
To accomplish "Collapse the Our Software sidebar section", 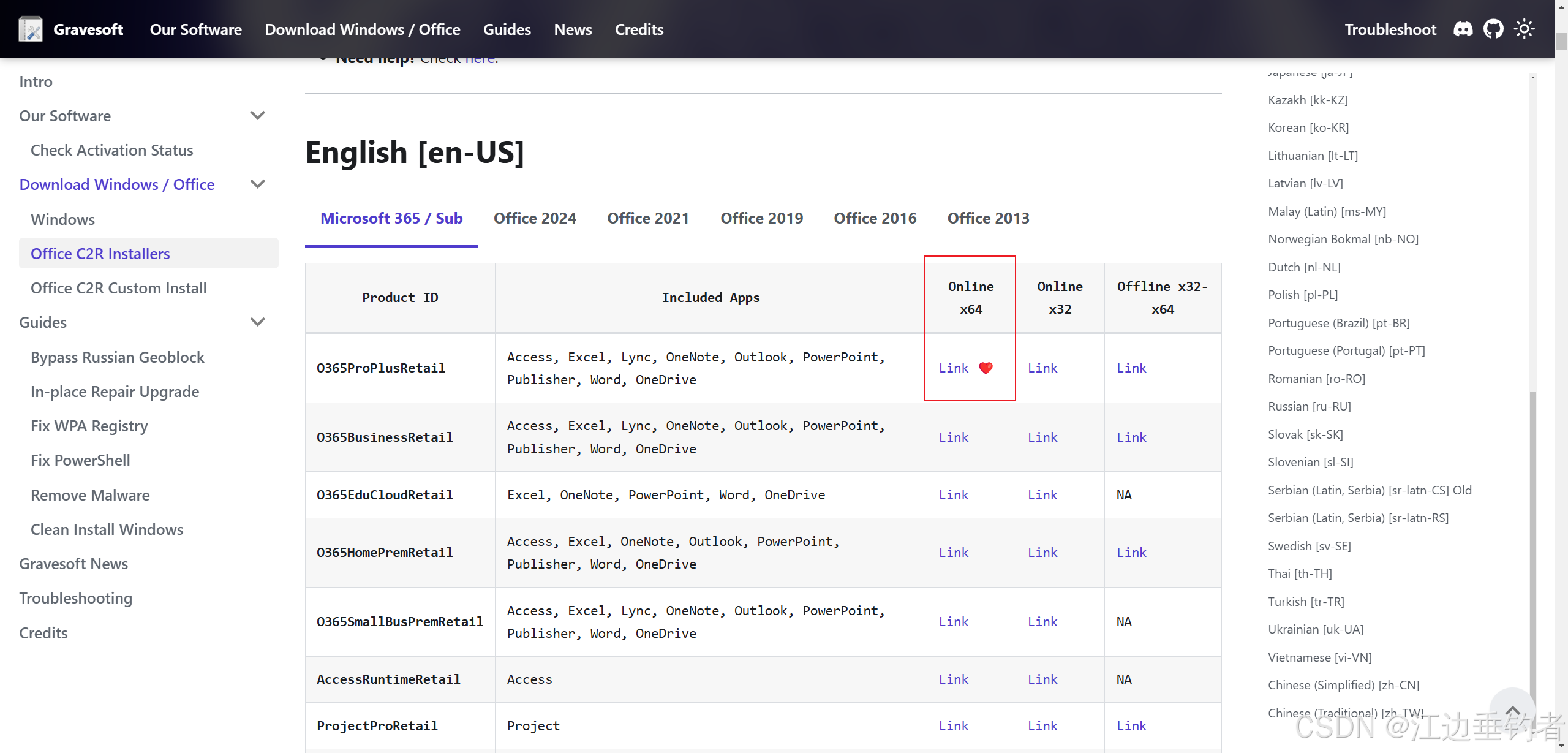I will [x=258, y=116].
